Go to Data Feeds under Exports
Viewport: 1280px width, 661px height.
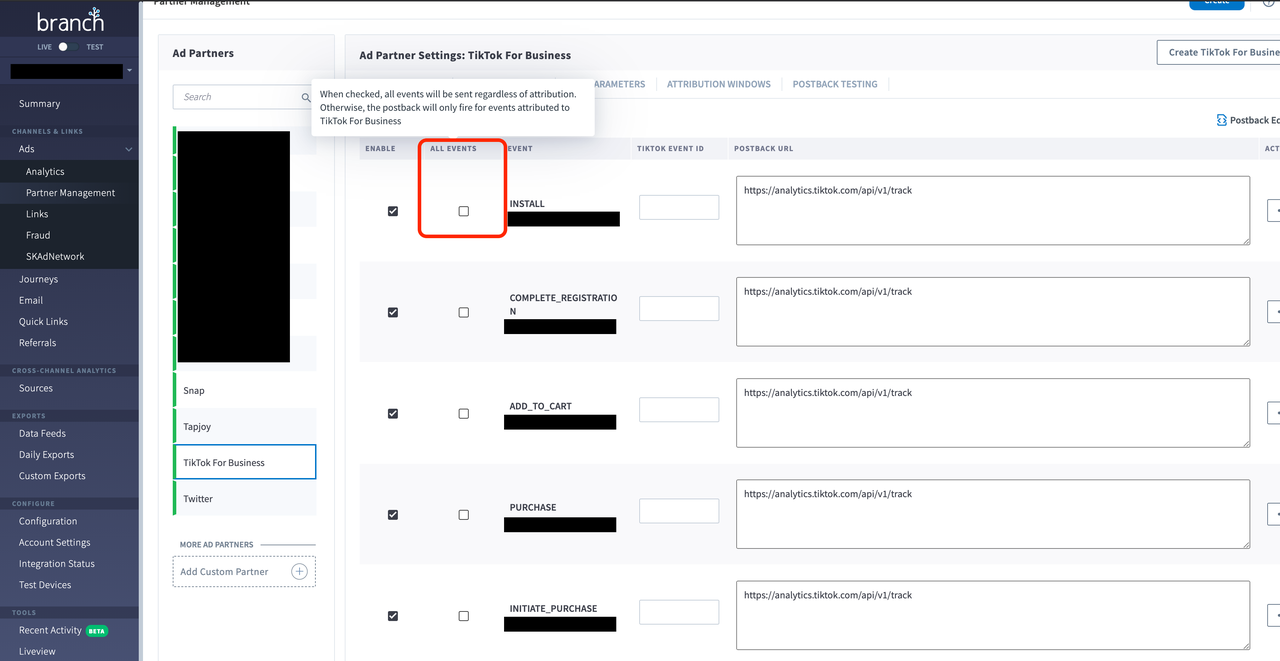tap(42, 434)
